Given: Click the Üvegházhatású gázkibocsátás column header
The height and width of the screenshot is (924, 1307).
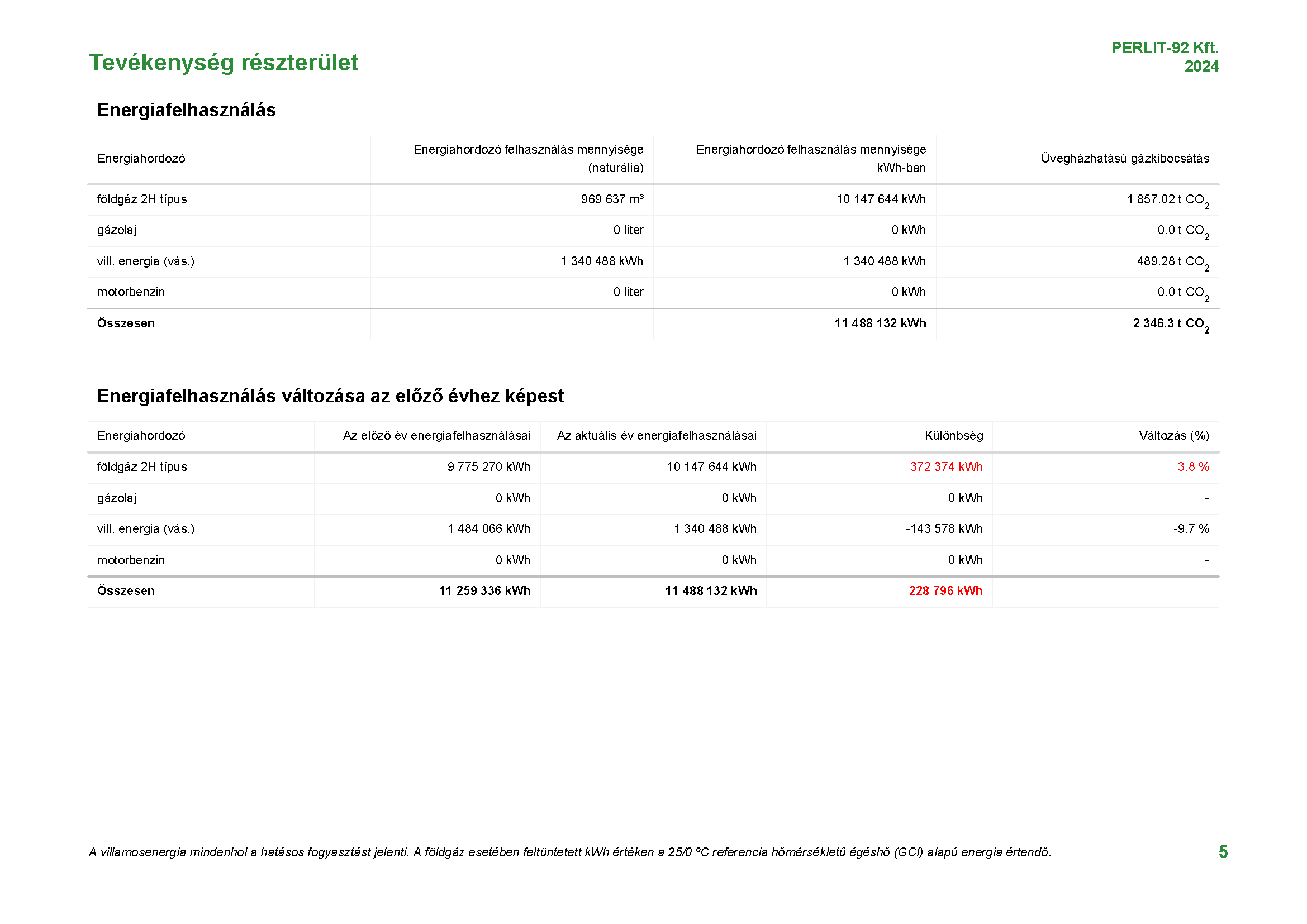Looking at the screenshot, I should [x=1125, y=159].
